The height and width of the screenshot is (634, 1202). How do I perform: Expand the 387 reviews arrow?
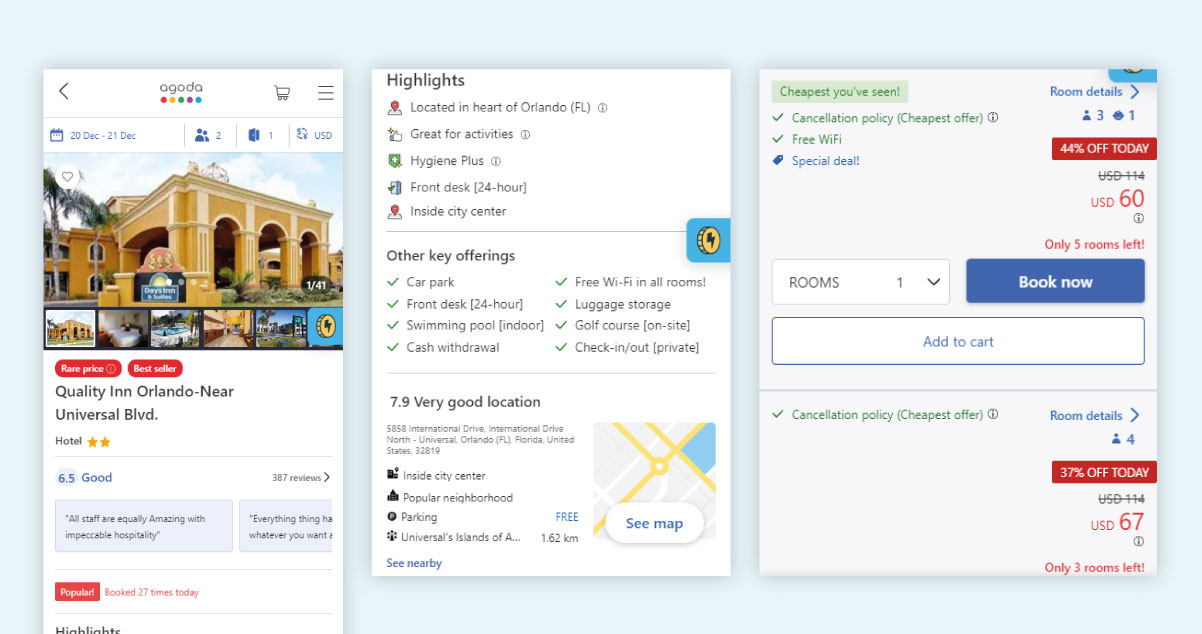click(x=326, y=478)
